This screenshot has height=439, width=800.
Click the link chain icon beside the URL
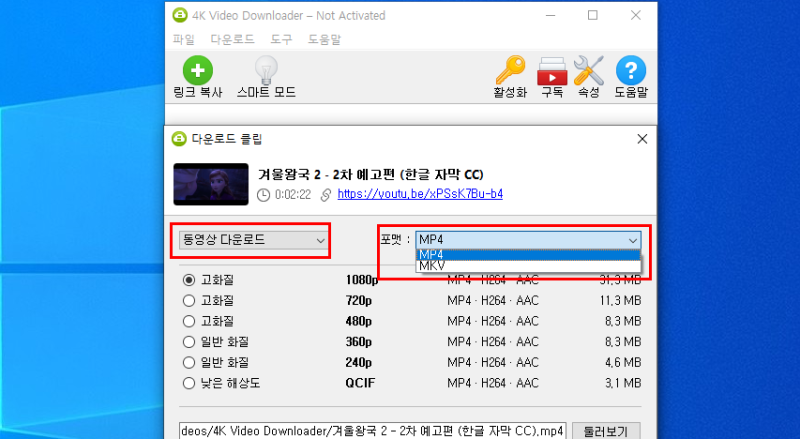click(326, 194)
